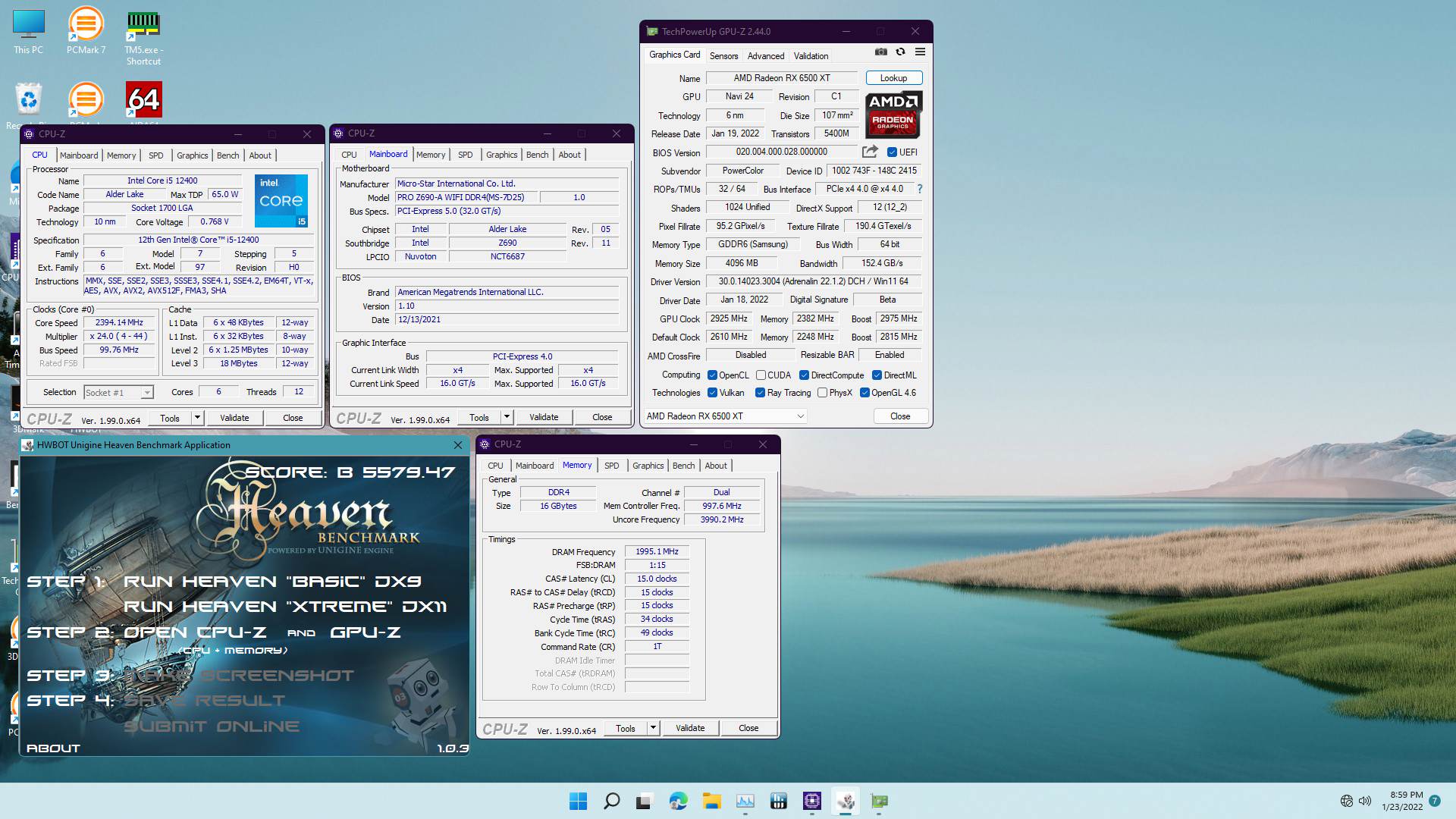Switch to Validation tab in GPU-Z

[x=811, y=56]
